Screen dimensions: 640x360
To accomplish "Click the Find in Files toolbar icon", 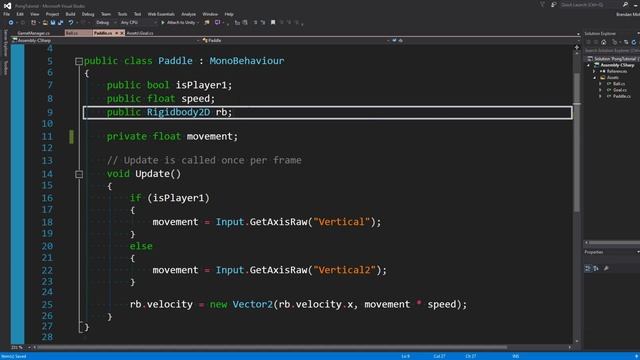I will [x=207, y=22].
